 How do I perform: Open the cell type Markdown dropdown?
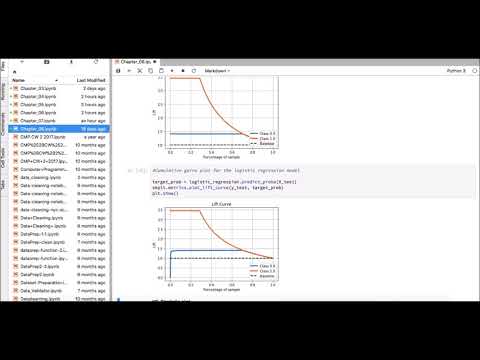[217, 71]
